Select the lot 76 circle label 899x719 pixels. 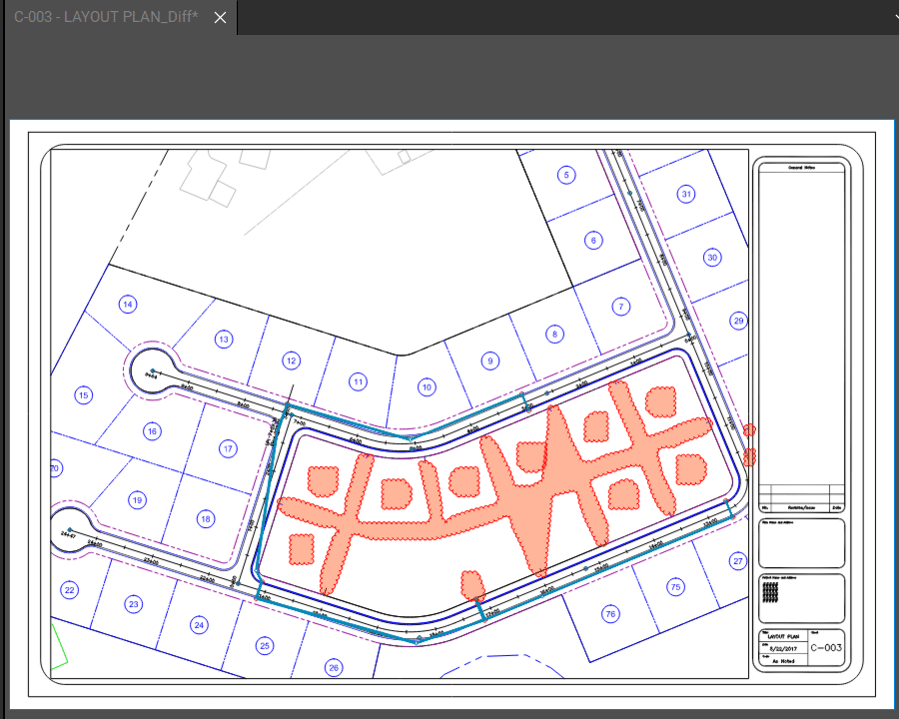point(611,614)
